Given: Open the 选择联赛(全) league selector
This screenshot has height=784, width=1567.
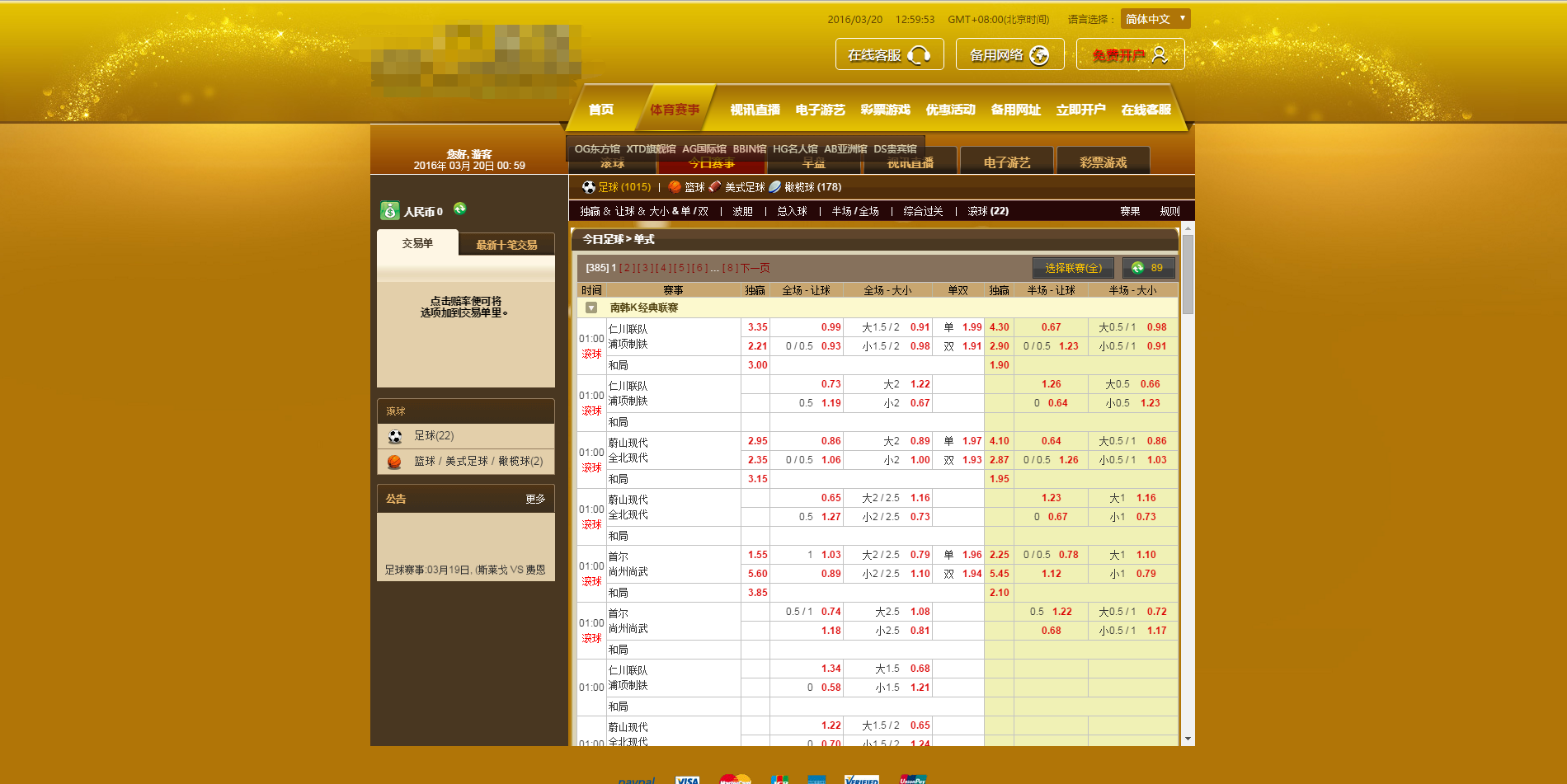Looking at the screenshot, I should point(1073,268).
